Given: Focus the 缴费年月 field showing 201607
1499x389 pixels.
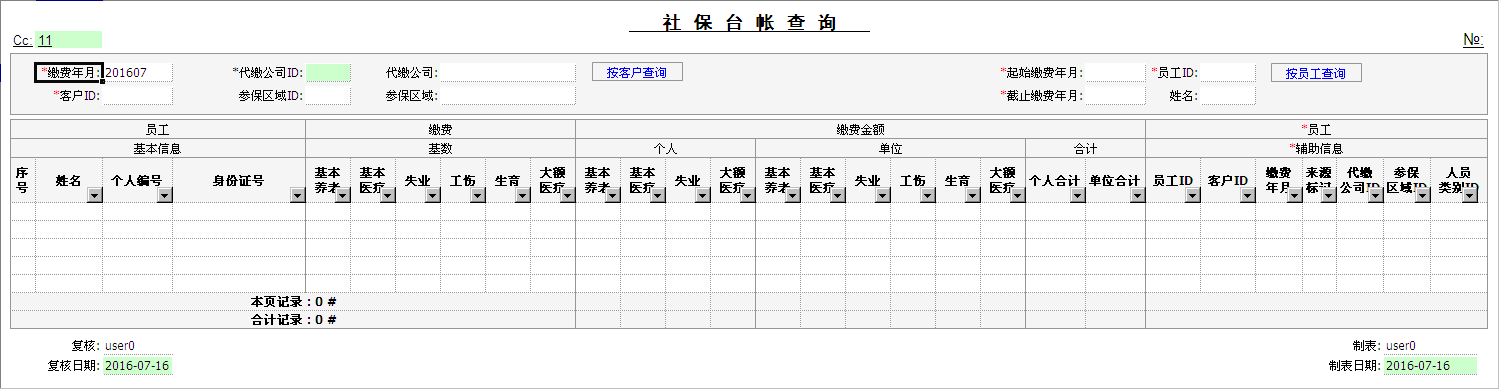Looking at the screenshot, I should (138, 72).
